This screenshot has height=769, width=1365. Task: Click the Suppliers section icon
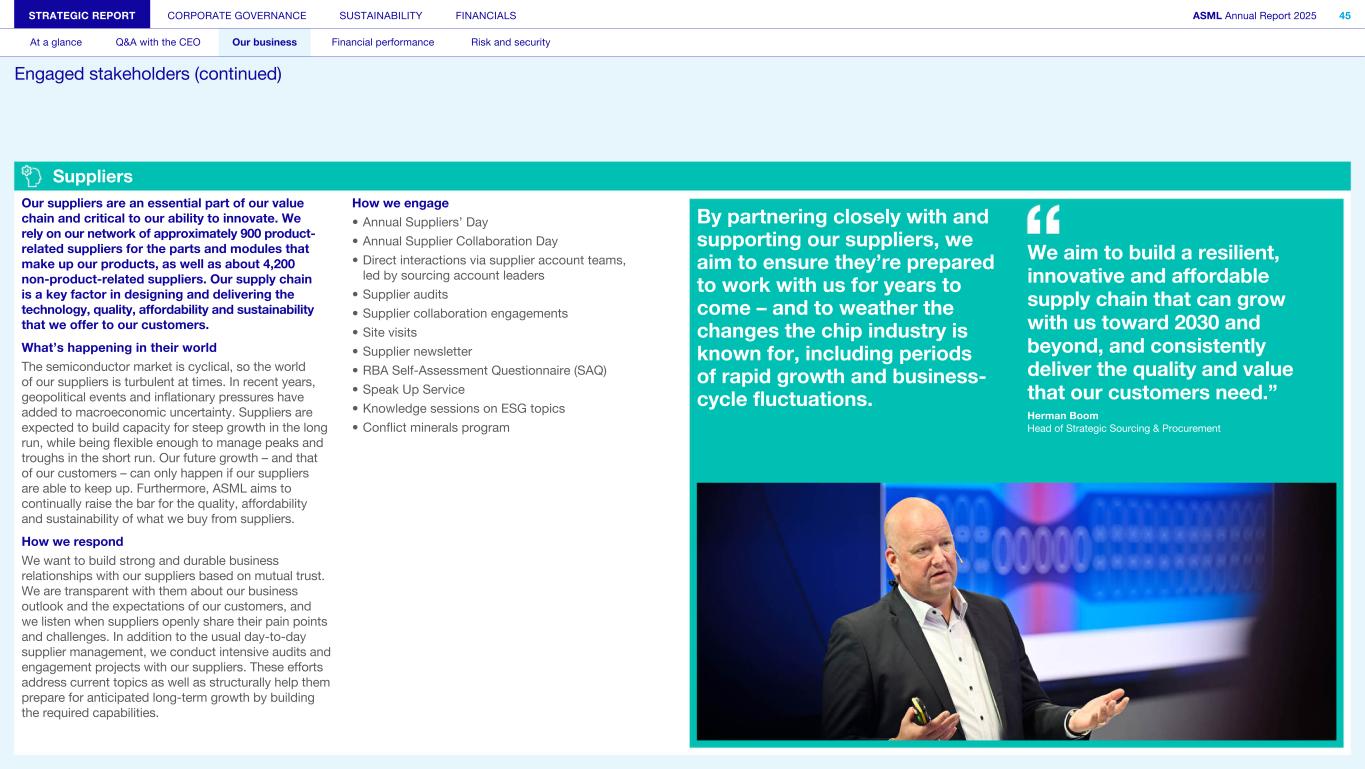pos(32,177)
